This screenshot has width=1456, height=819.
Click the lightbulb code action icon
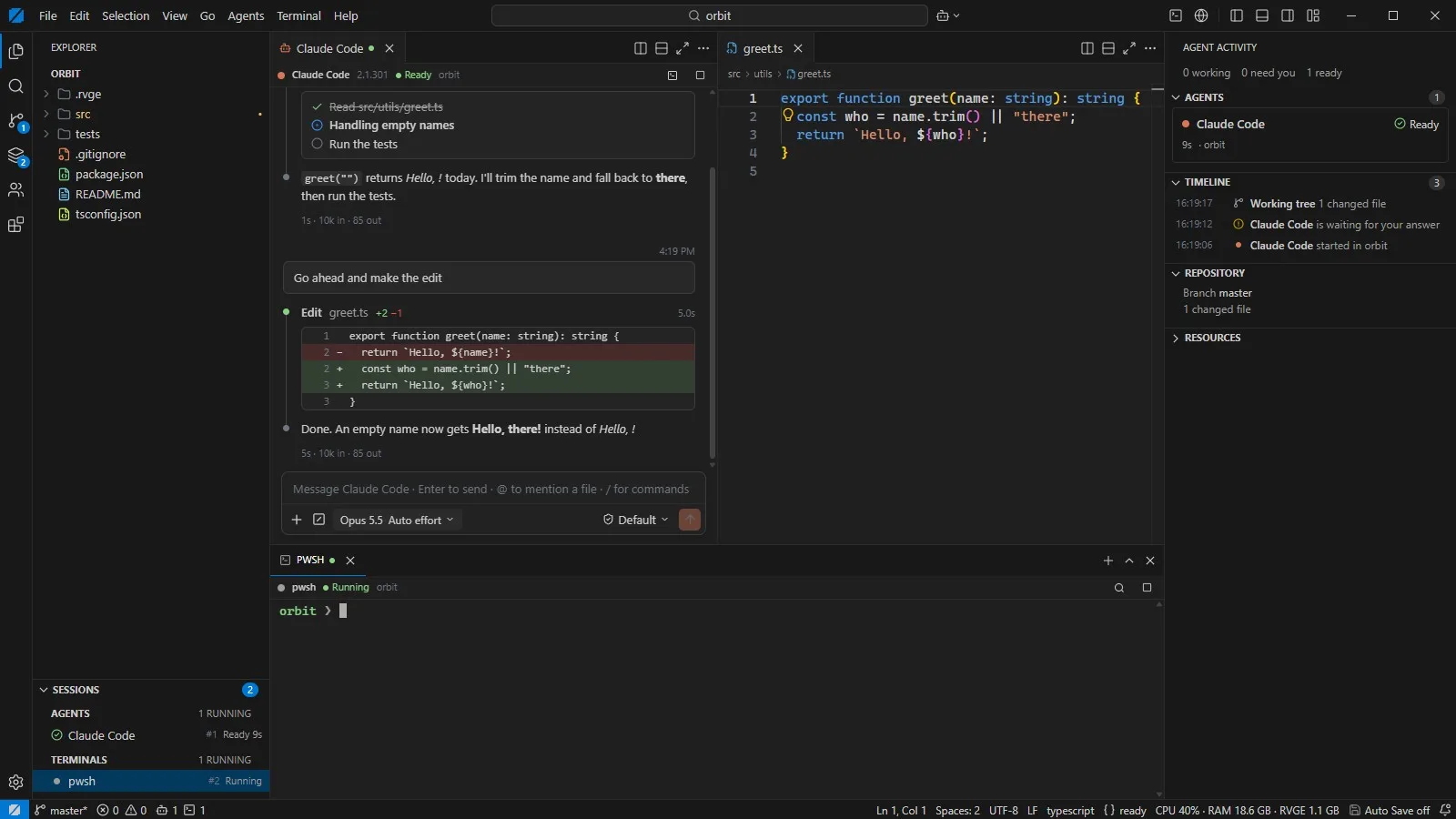tap(788, 116)
